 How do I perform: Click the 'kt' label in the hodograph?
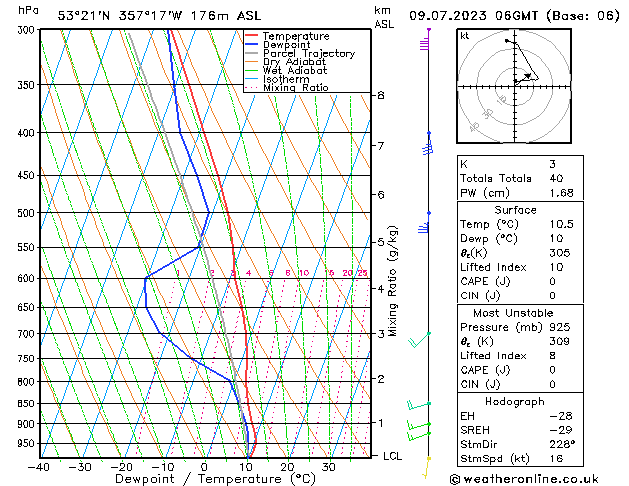(465, 36)
